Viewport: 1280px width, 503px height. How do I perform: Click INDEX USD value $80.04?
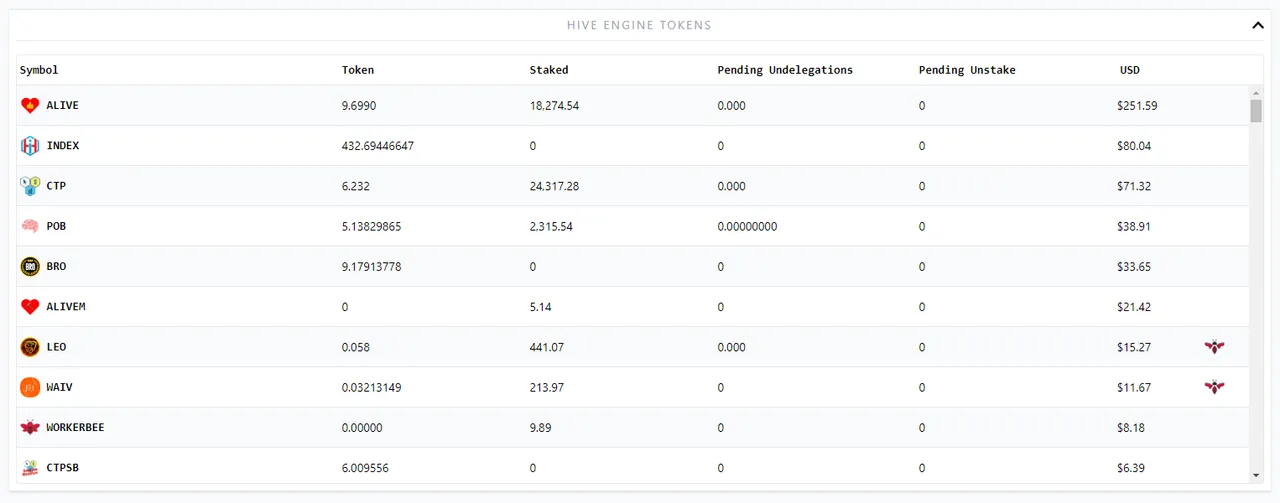point(1134,146)
